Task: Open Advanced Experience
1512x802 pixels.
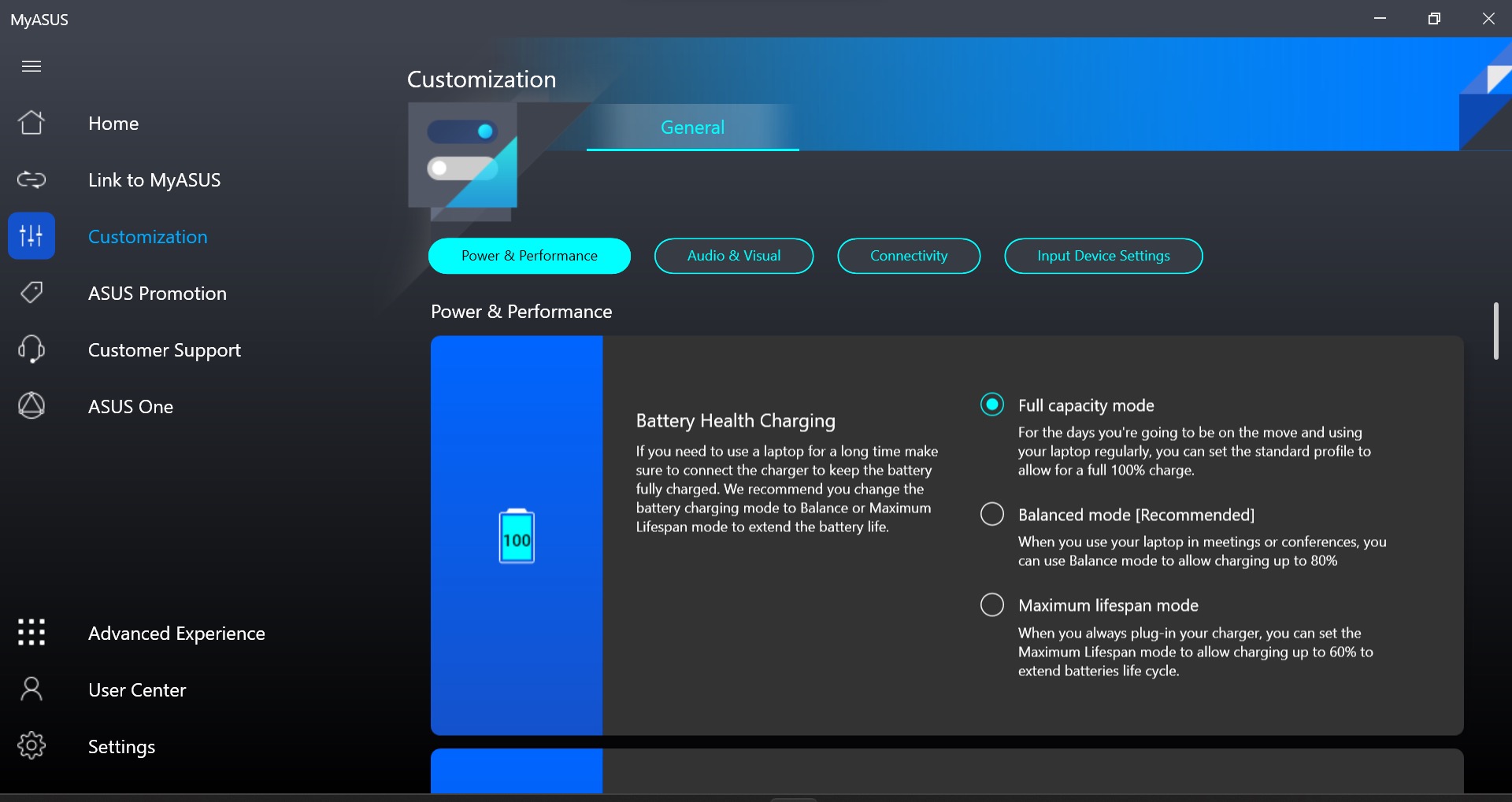Action: (176, 634)
